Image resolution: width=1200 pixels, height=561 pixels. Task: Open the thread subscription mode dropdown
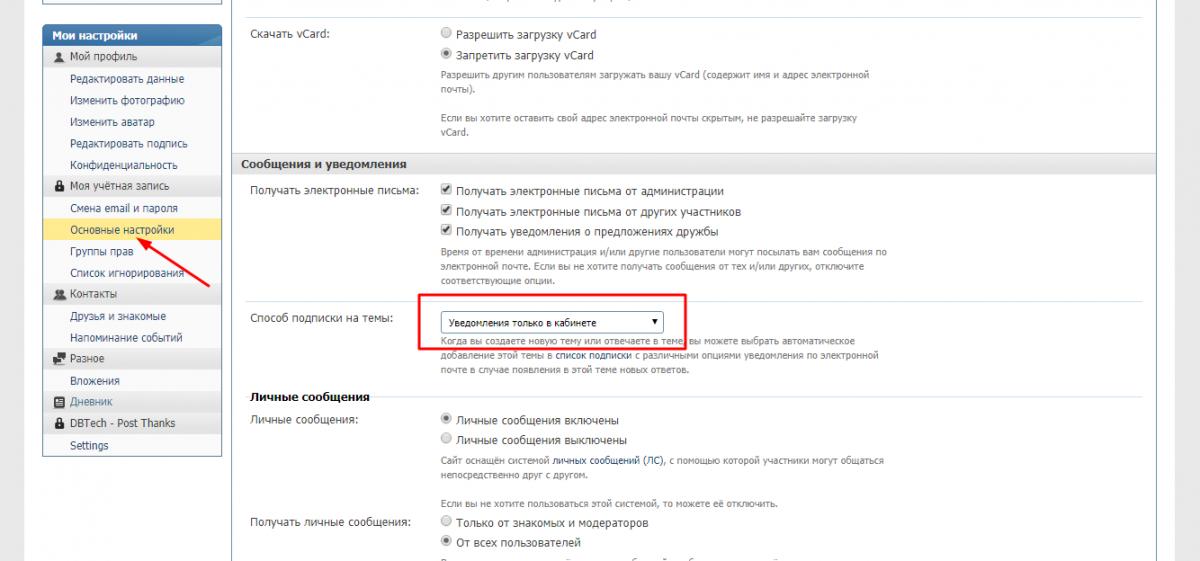point(552,322)
